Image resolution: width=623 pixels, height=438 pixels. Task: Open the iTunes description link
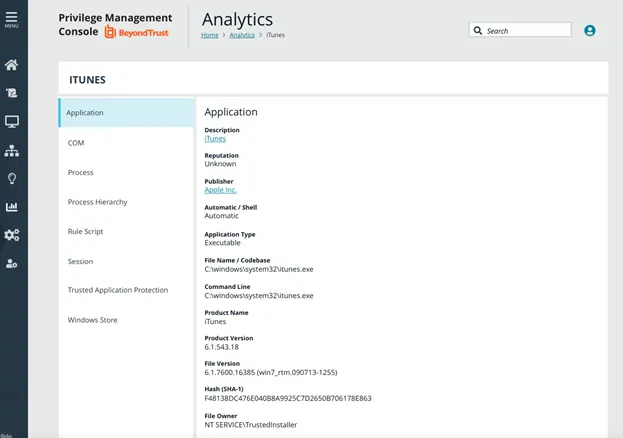click(215, 139)
